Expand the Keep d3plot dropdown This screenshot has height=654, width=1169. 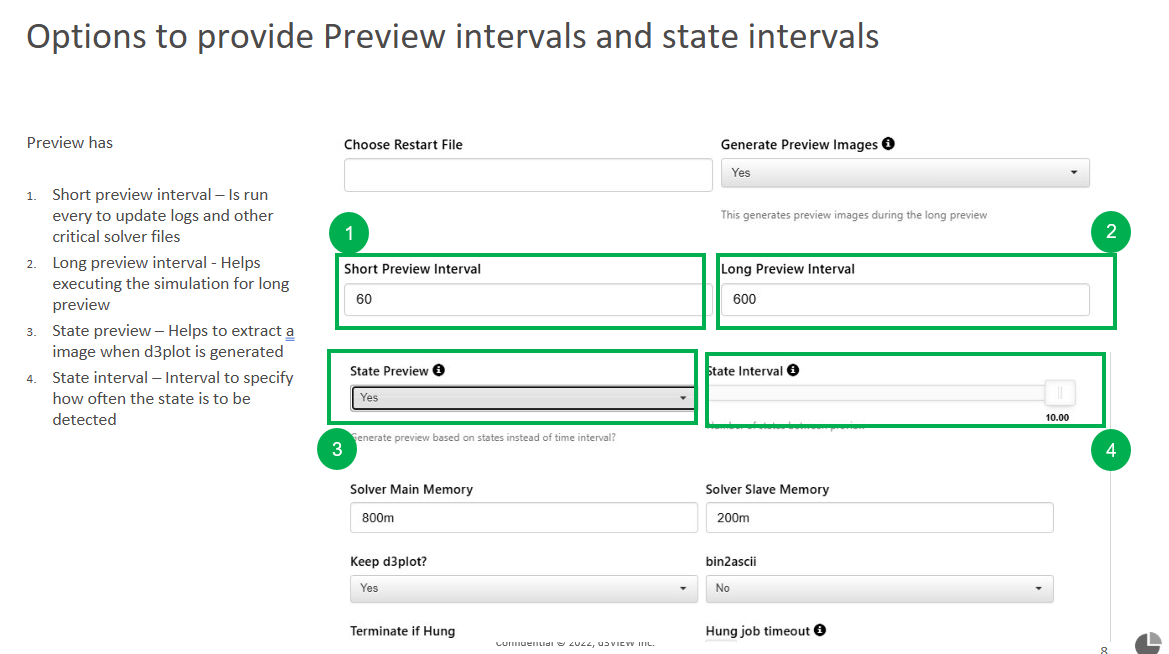coord(523,588)
